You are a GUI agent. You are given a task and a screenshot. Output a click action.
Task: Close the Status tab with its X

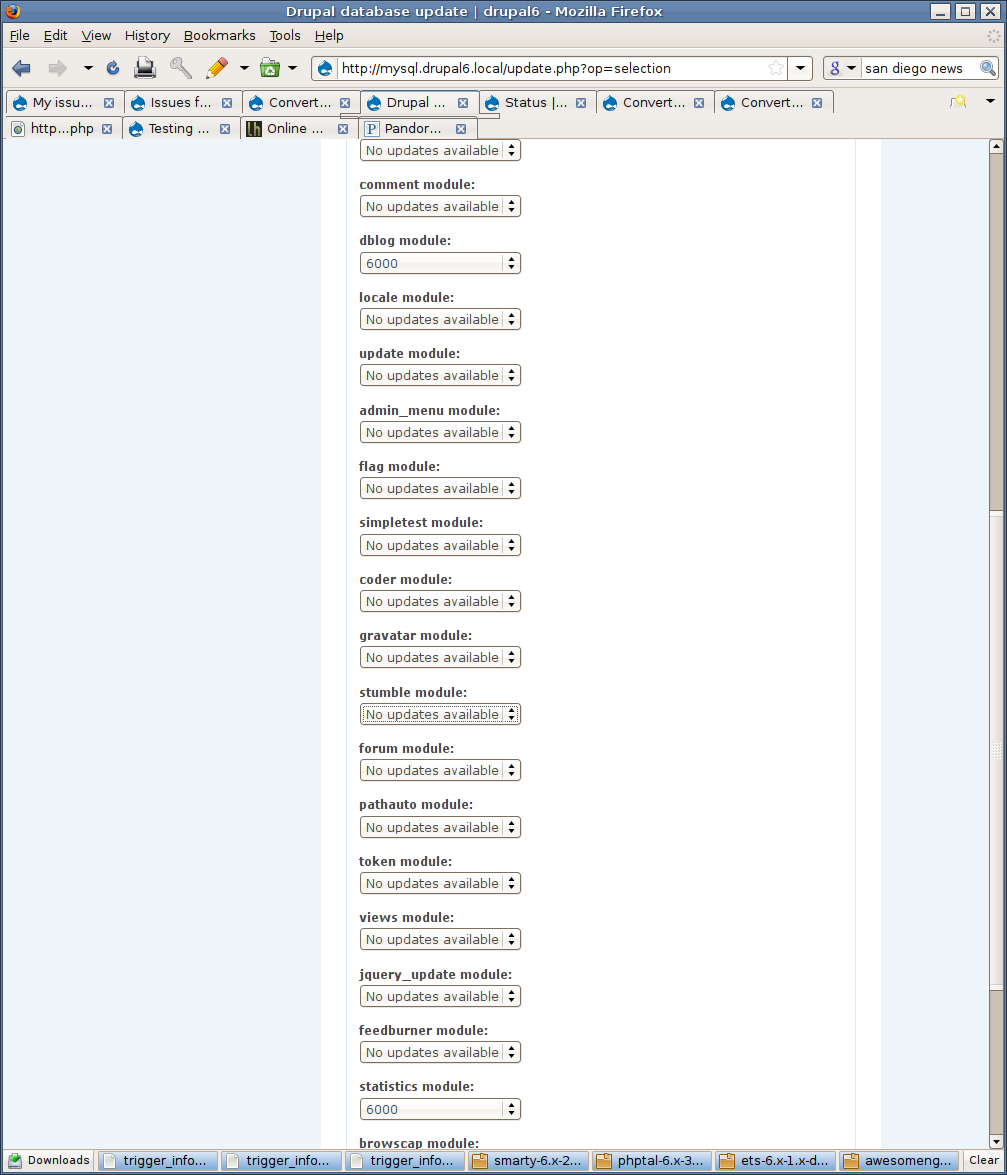click(581, 103)
